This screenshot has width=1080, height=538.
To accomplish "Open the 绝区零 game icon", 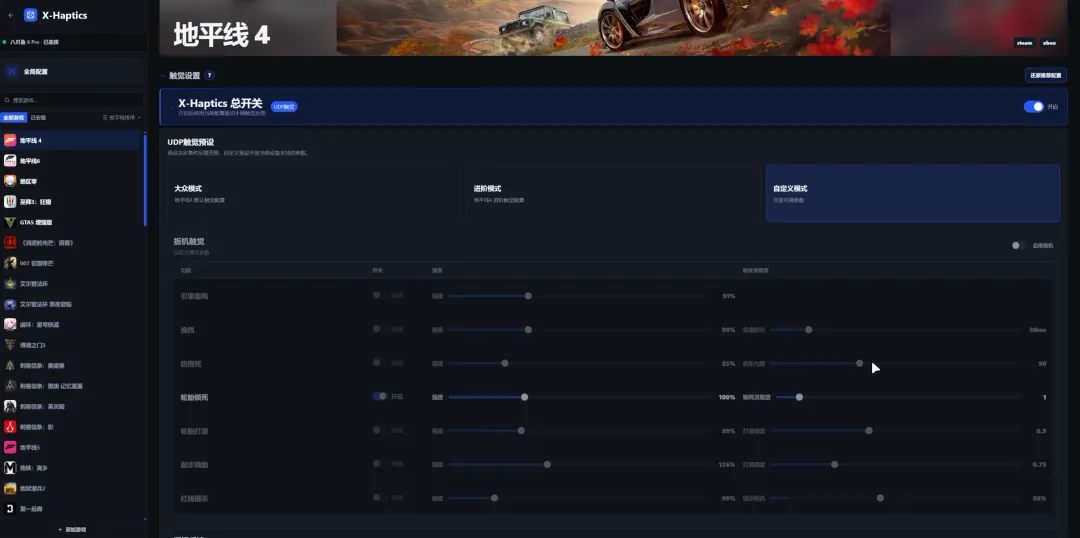I will 10,181.
